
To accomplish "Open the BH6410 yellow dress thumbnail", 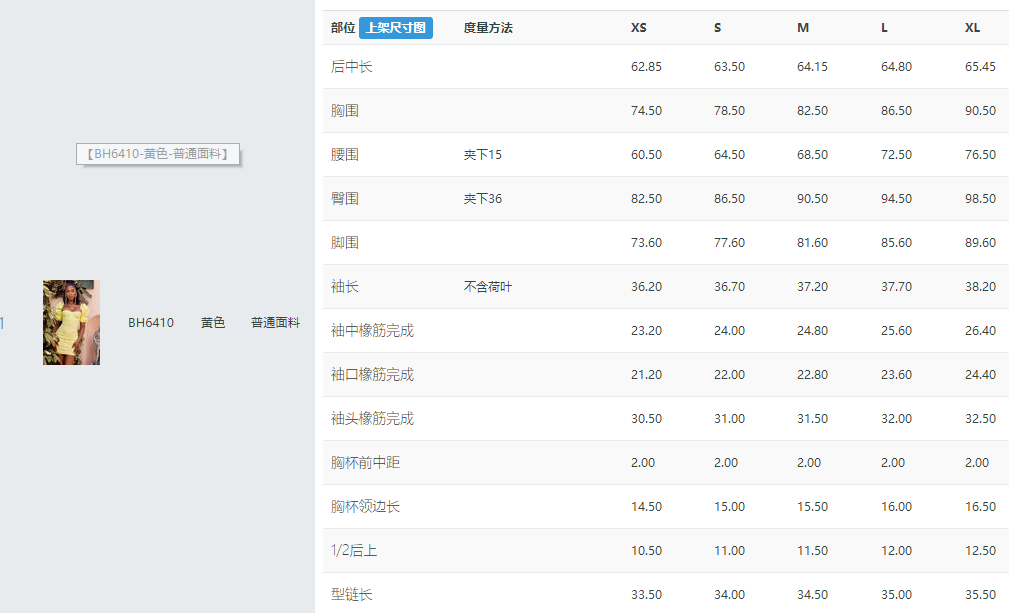I will (71, 322).
